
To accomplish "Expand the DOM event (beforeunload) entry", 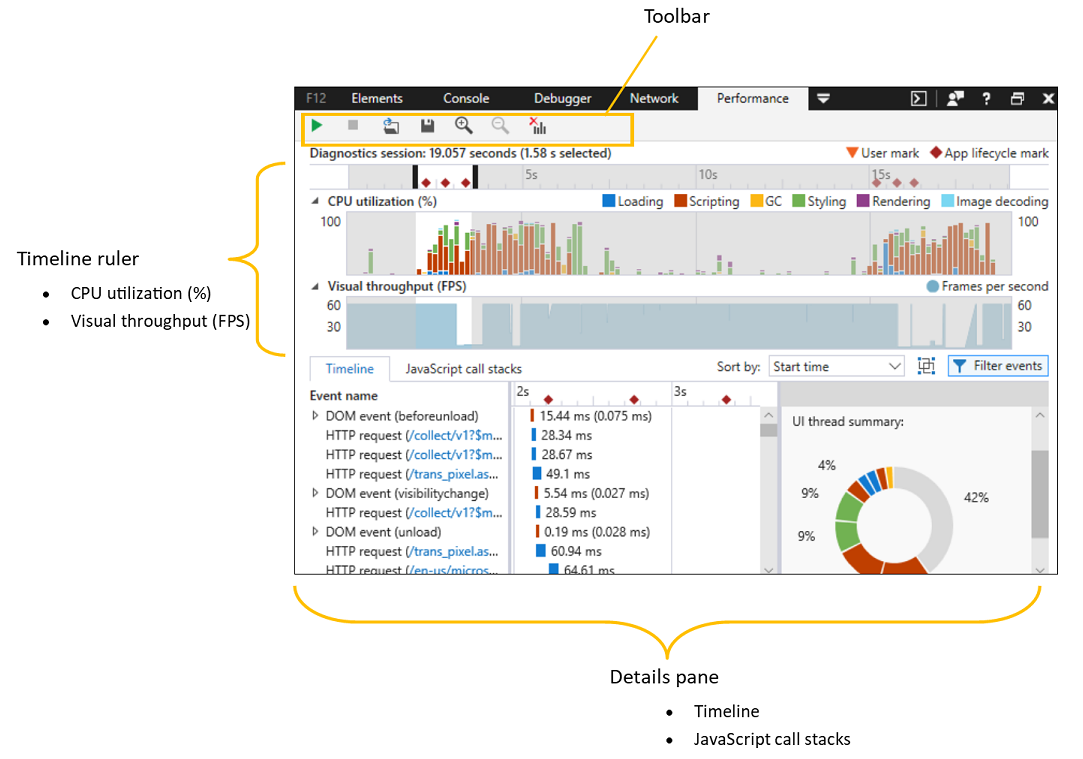I will point(313,416).
